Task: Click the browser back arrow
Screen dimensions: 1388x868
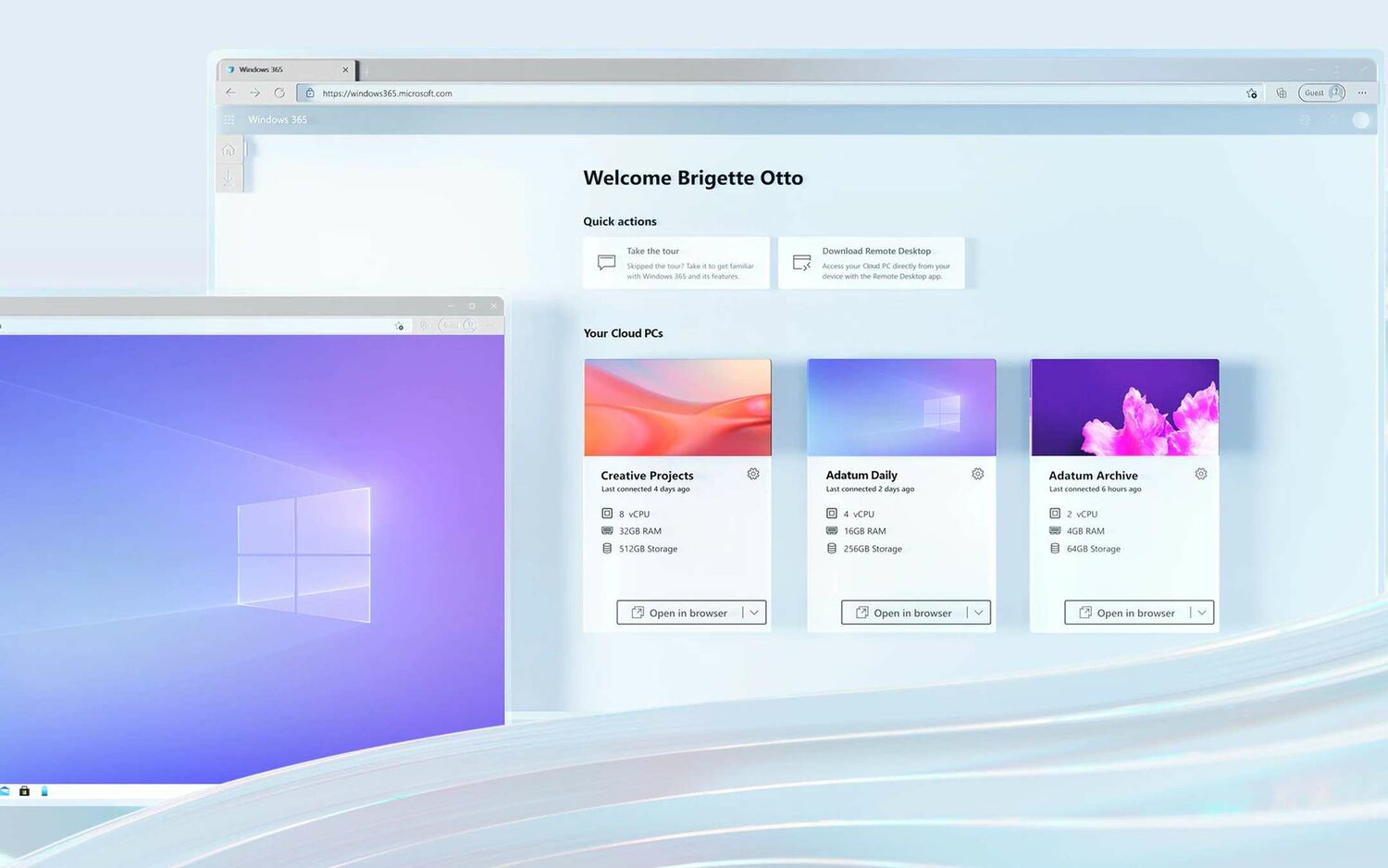Action: pos(230,93)
